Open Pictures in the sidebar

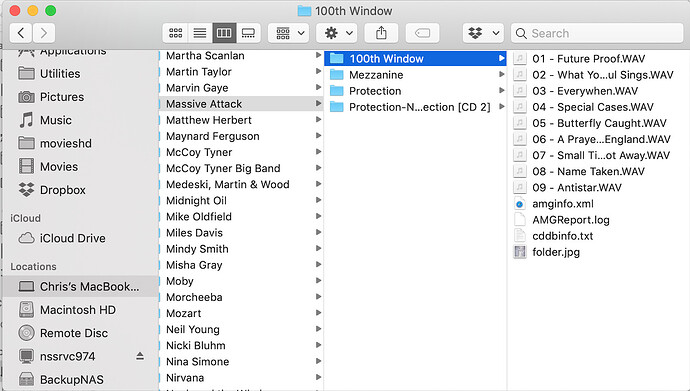click(81, 97)
